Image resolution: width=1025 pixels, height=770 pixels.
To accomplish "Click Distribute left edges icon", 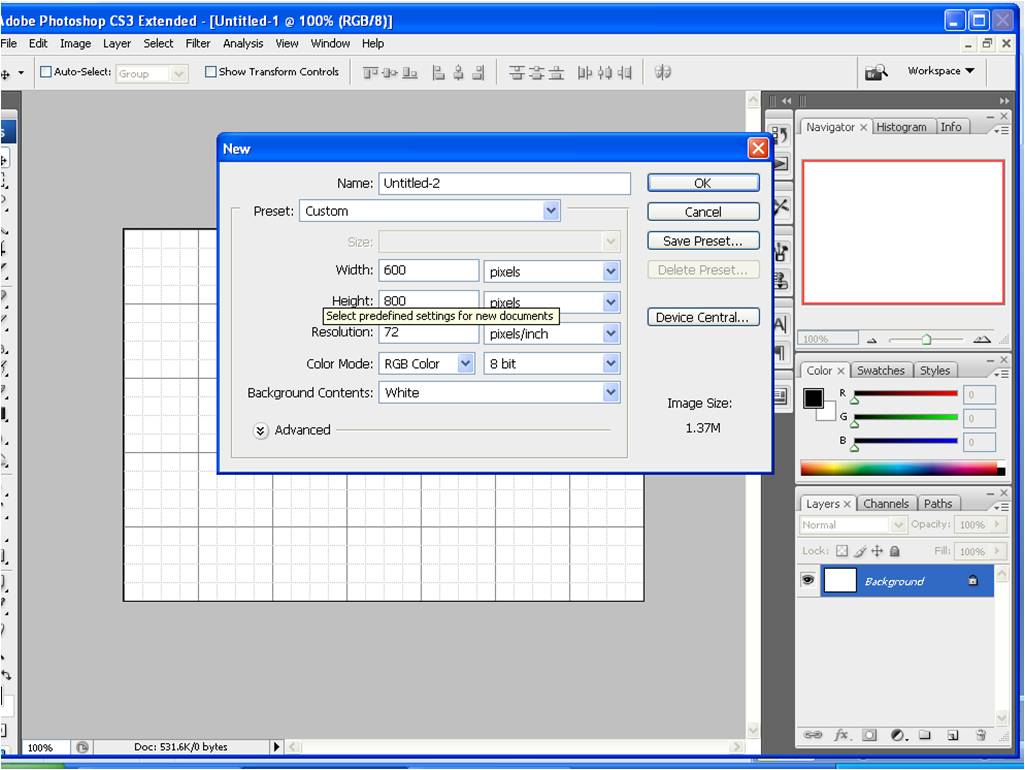I will (x=584, y=73).
